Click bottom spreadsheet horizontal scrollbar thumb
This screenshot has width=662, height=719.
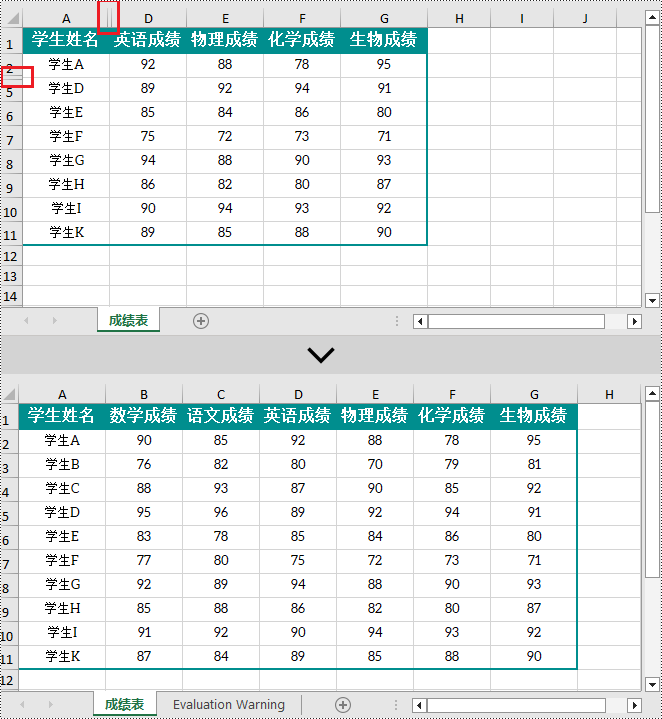coord(516,705)
